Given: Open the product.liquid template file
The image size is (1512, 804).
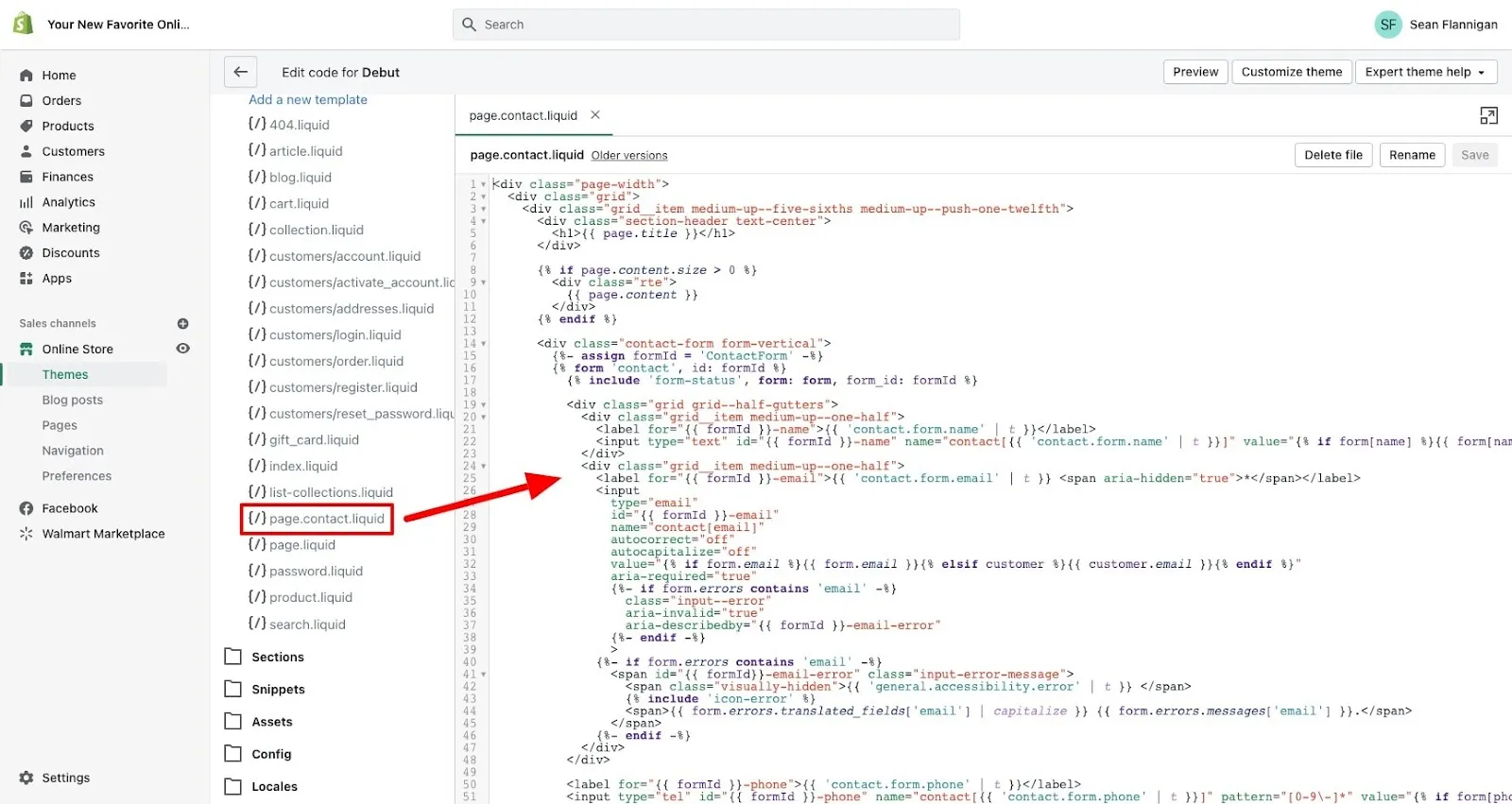Looking at the screenshot, I should (x=310, y=597).
